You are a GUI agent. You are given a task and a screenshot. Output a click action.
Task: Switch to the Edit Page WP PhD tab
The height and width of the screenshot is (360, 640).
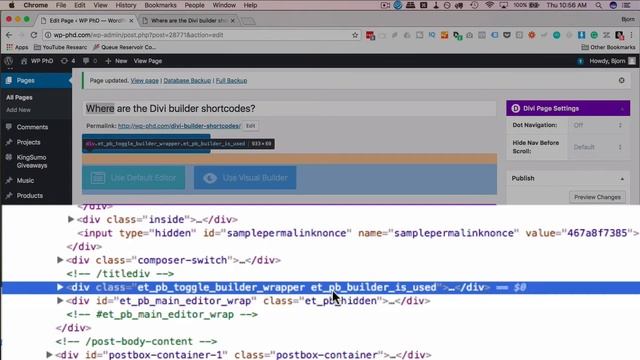tap(87, 20)
